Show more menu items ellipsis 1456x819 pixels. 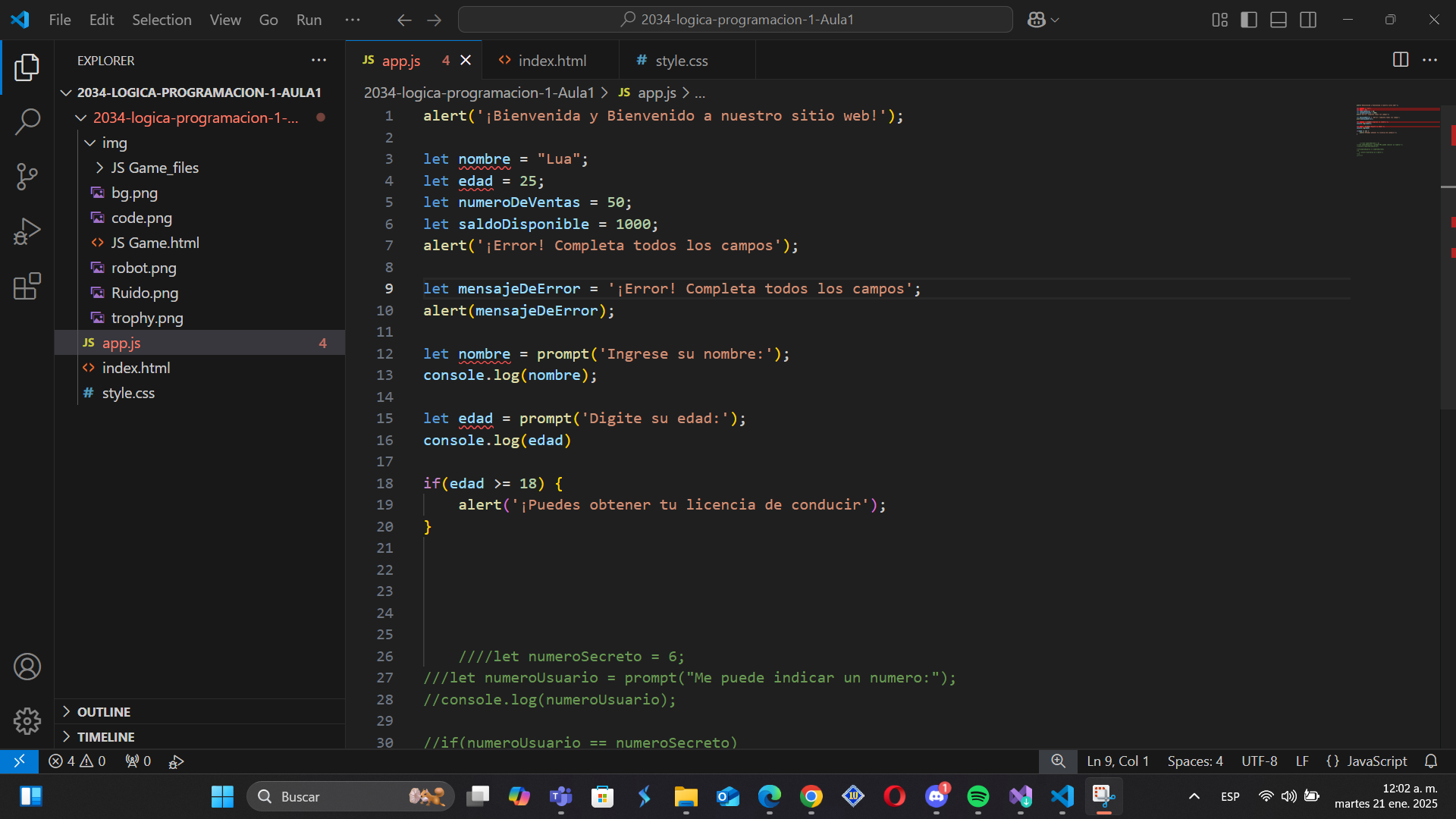pyautogui.click(x=353, y=20)
